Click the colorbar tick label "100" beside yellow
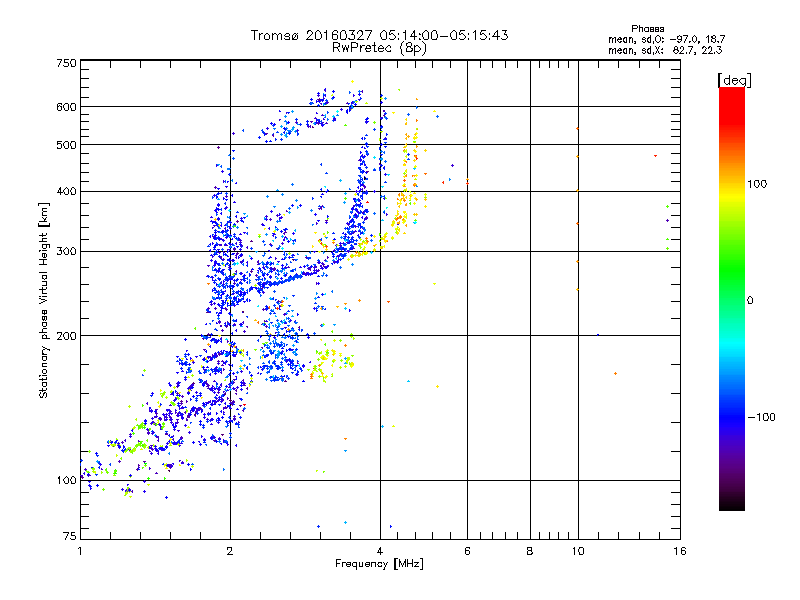Image resolution: width=800 pixels, height=600 pixels. (x=757, y=184)
